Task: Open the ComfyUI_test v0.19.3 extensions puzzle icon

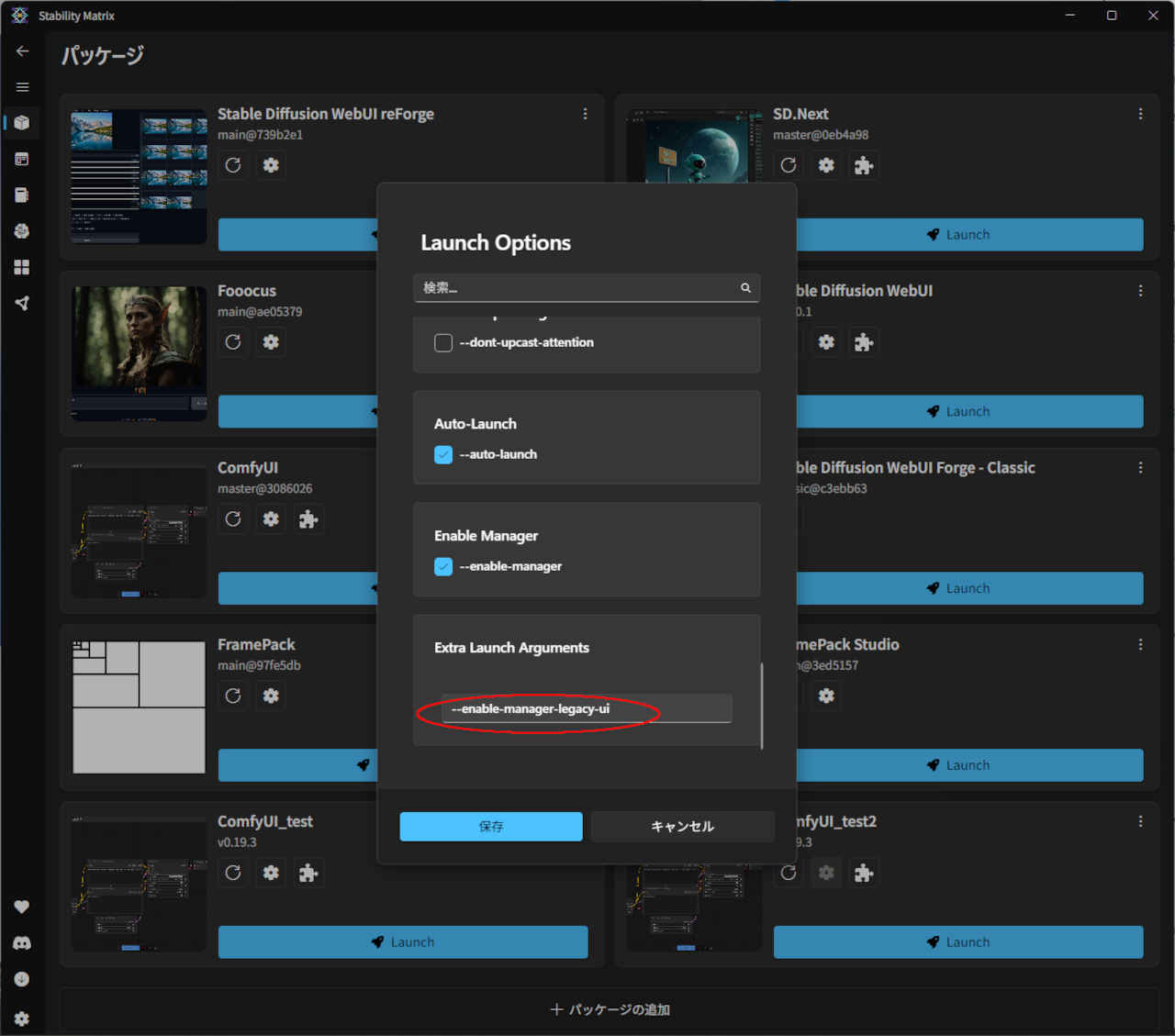Action: 308,873
